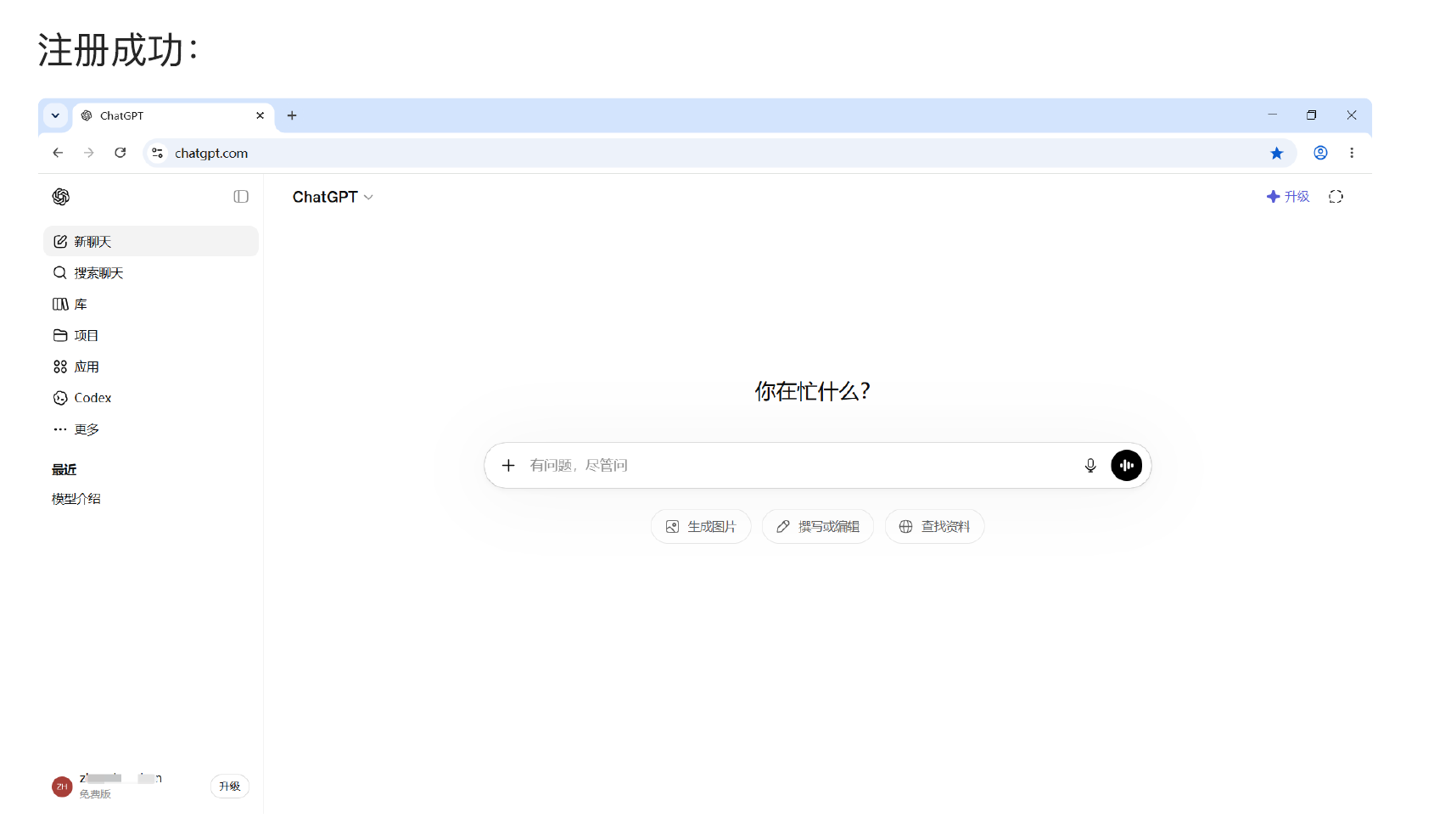Screen dimensions: 1434x840
Task: Click browser back arrow
Action: [x=58, y=153]
